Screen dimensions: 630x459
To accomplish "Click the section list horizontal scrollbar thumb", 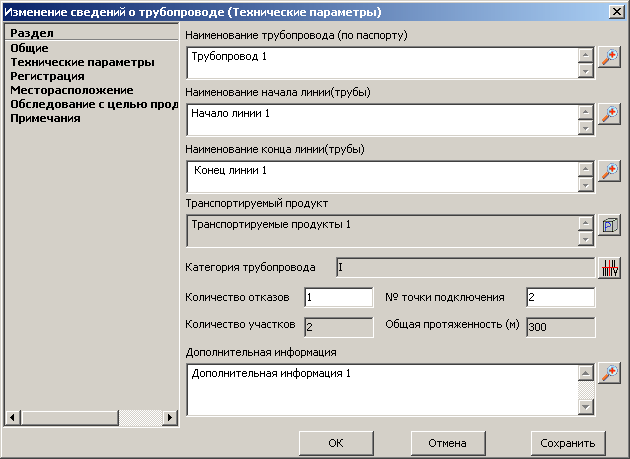I will (x=70, y=418).
